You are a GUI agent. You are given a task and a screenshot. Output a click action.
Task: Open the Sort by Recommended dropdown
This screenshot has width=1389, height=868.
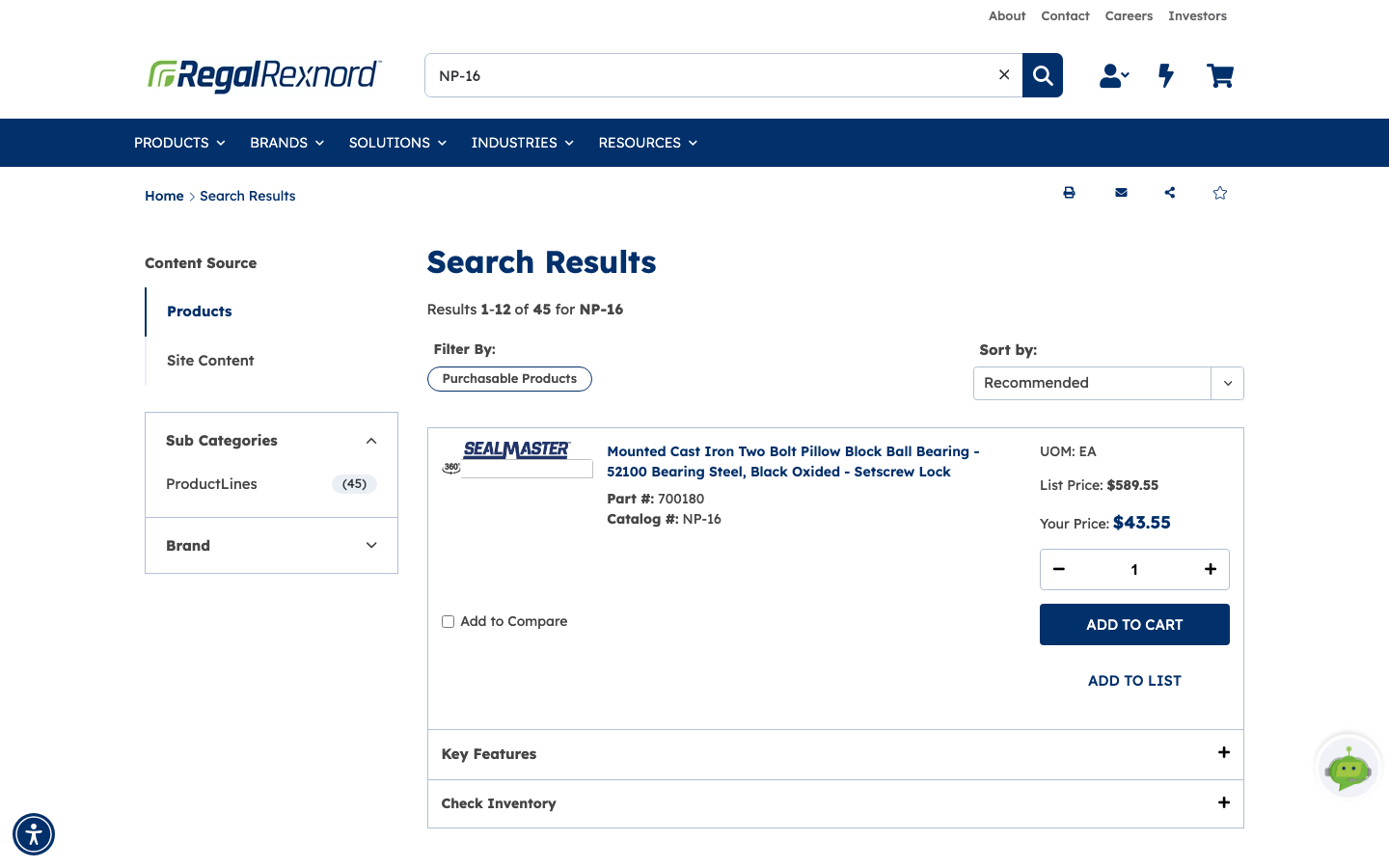pos(1108,383)
